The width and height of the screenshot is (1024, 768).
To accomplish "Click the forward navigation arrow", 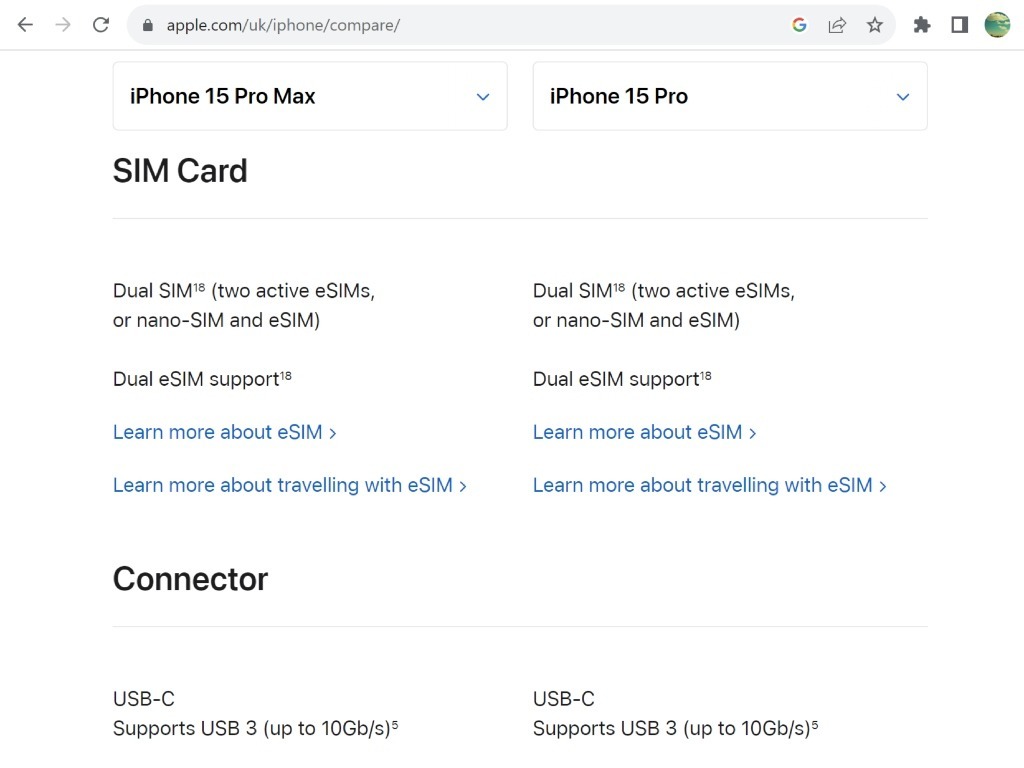I will 62,24.
